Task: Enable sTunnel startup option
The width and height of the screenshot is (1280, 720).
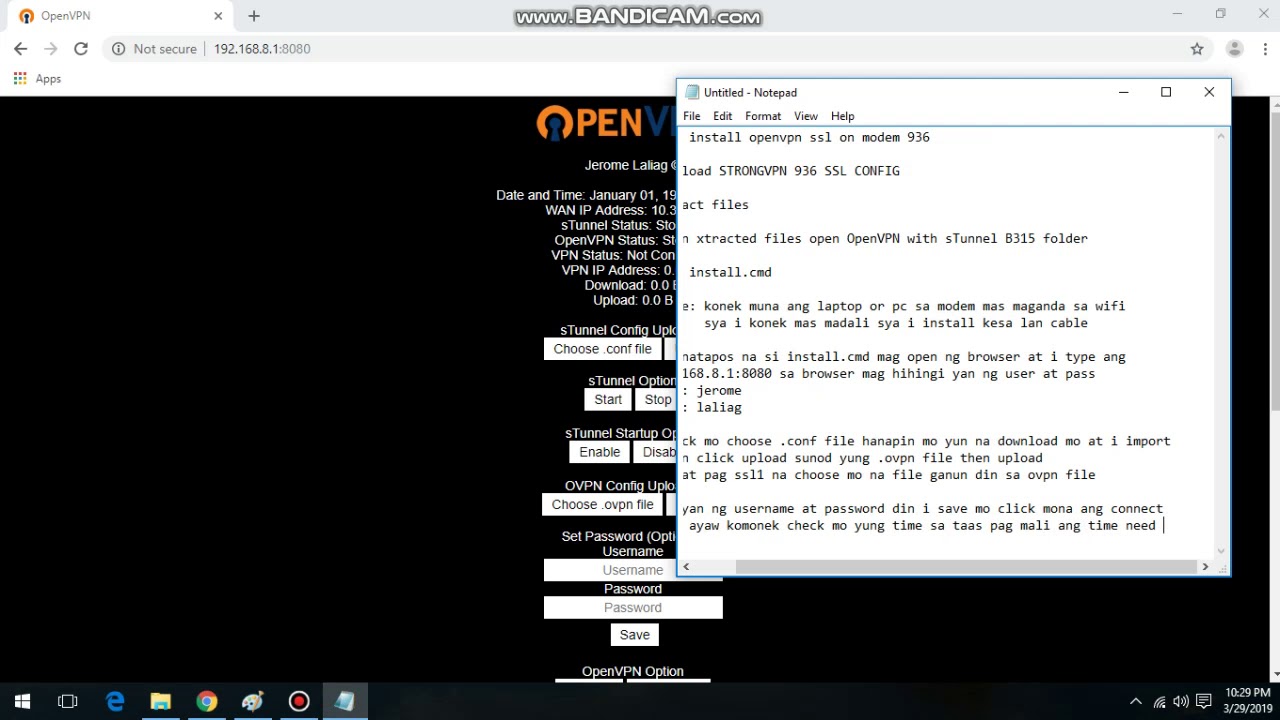Action: tap(600, 452)
